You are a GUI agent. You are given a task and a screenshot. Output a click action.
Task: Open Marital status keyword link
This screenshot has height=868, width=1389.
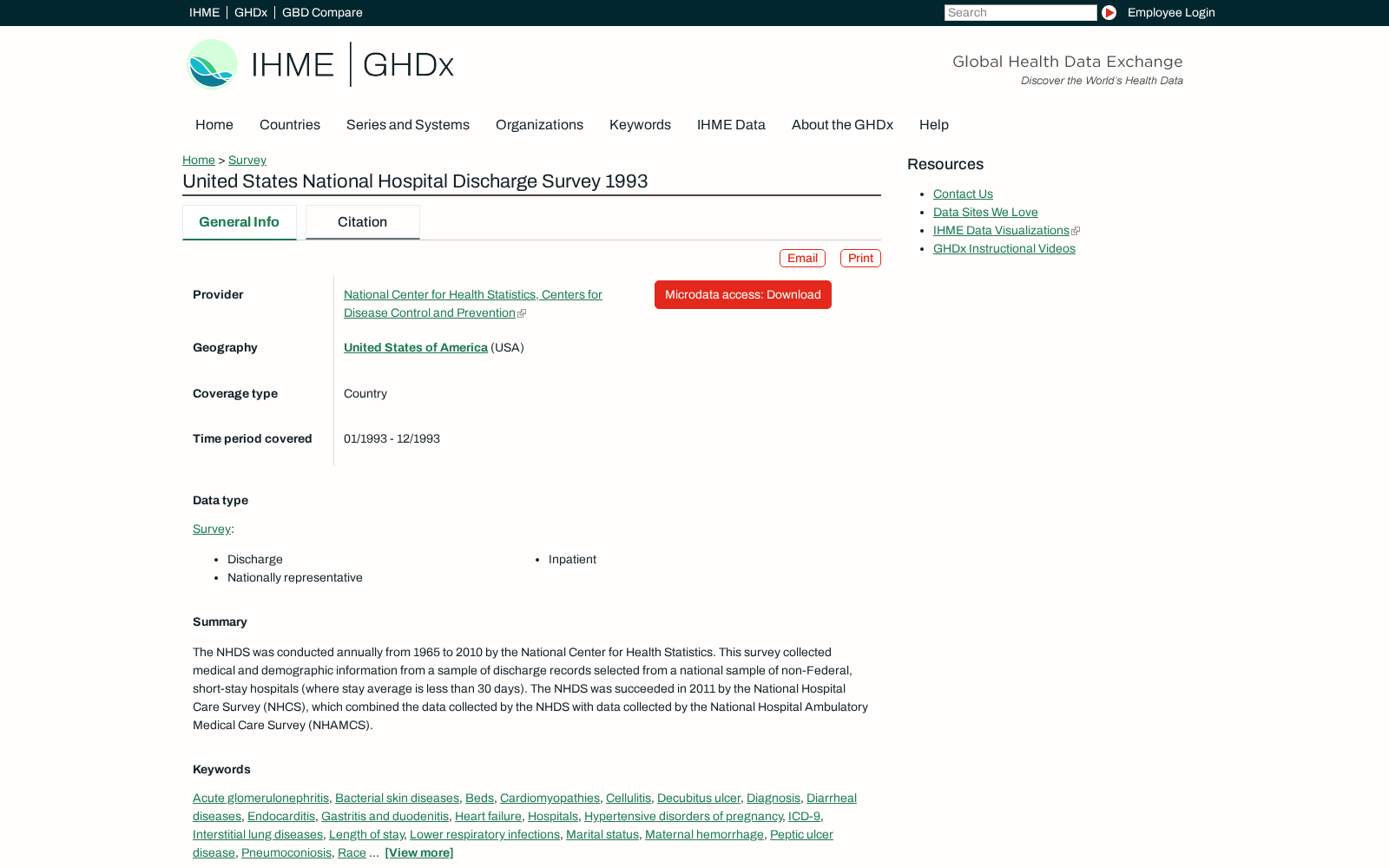[602, 834]
